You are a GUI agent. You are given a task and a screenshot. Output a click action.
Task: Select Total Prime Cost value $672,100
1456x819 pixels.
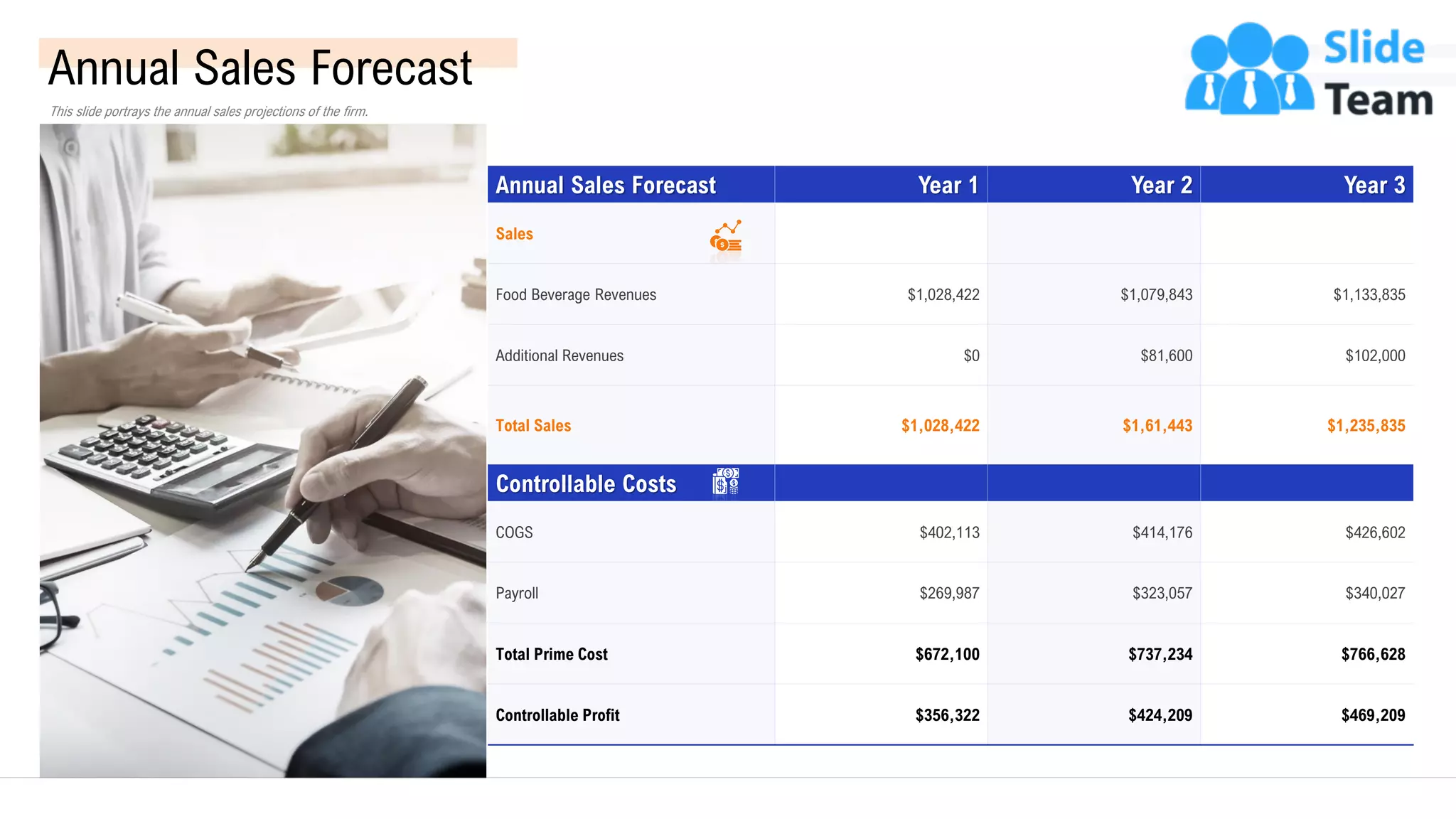[948, 654]
